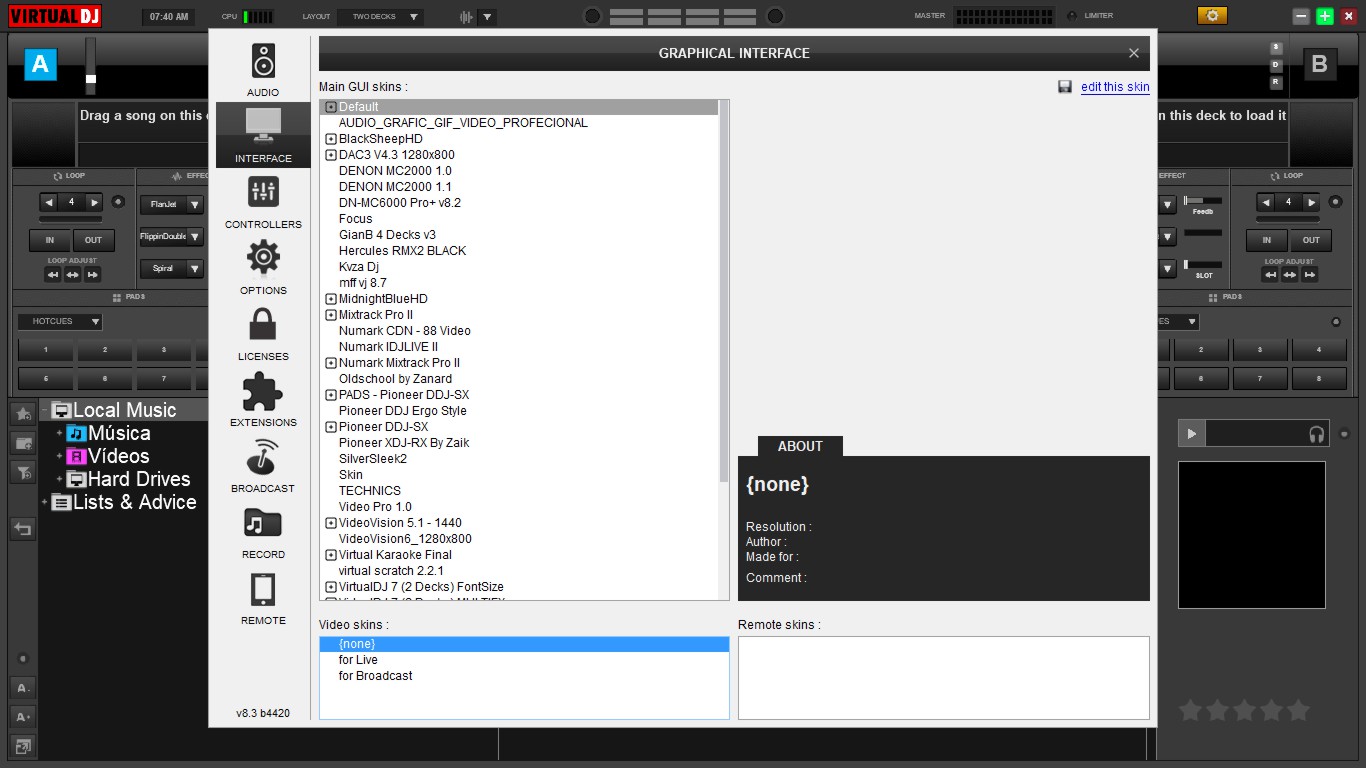1366x768 pixels.
Task: Select the Hard Drives tree item
Action: [x=139, y=479]
